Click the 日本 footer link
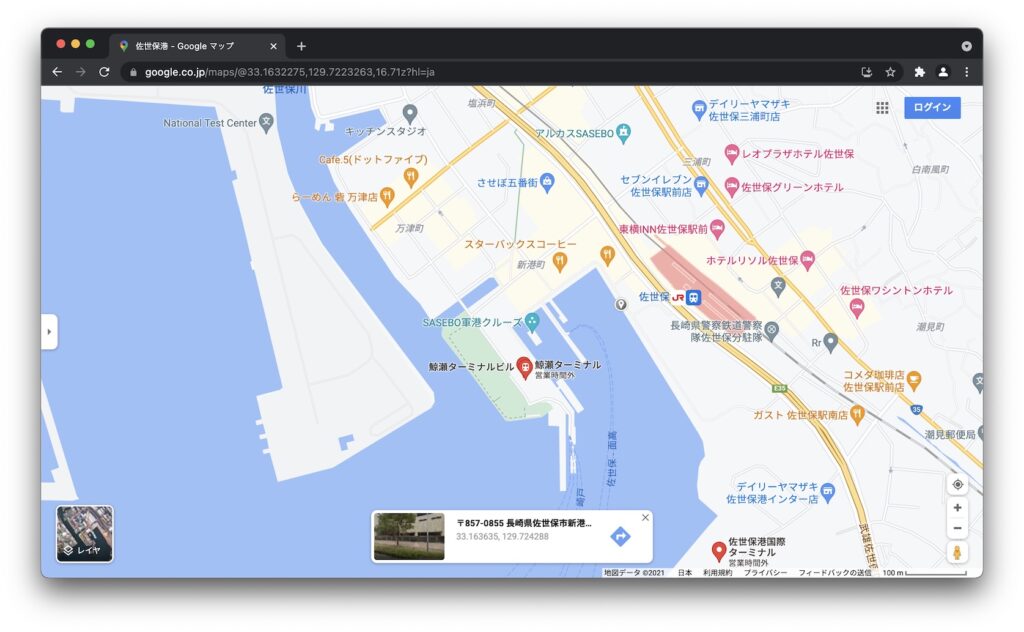This screenshot has height=632, width=1024. pyautogui.click(x=684, y=573)
